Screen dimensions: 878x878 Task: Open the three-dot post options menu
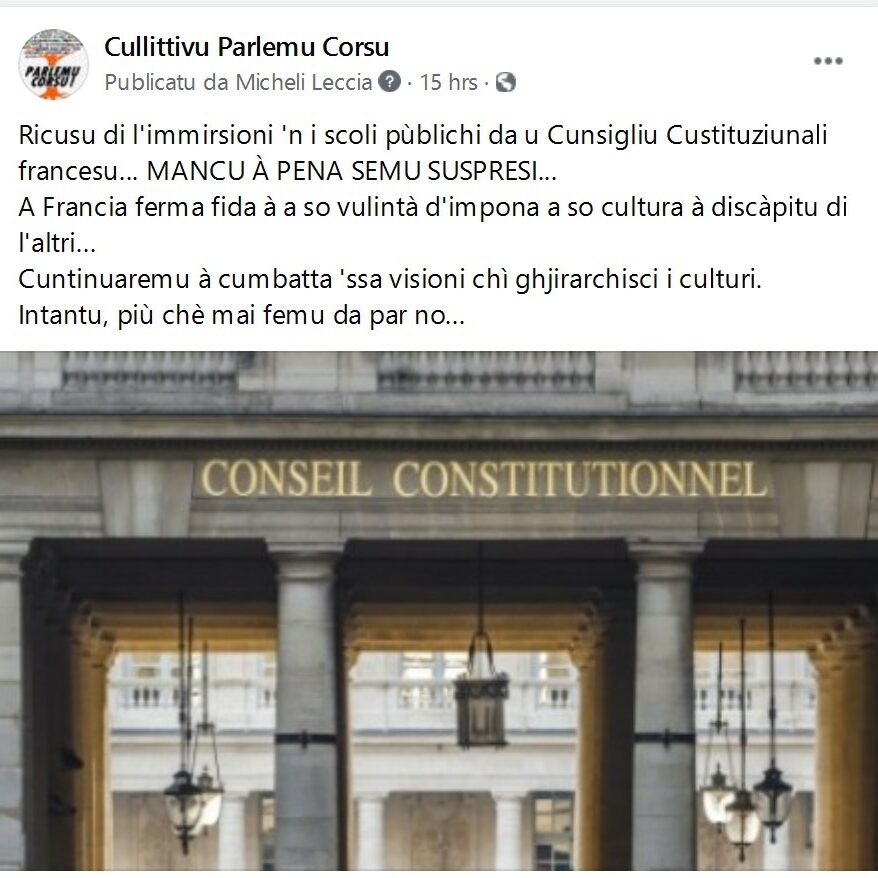point(828,61)
